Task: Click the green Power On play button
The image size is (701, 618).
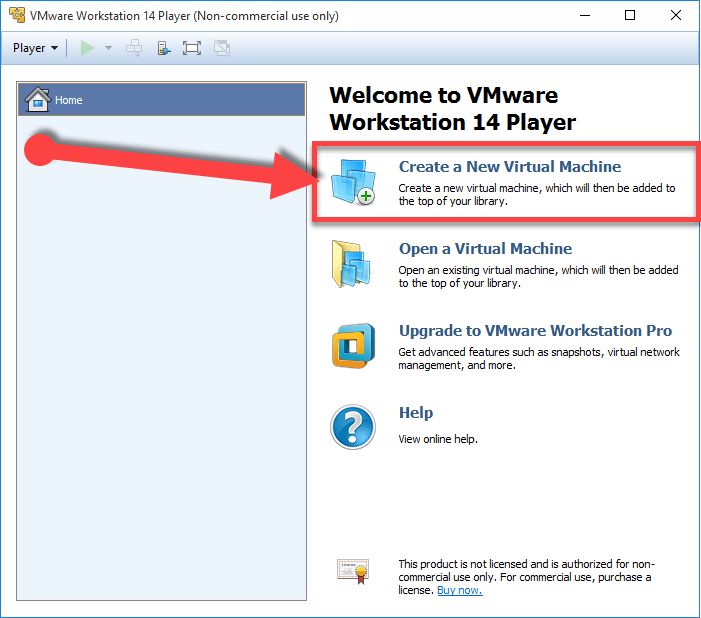Action: tap(88, 48)
